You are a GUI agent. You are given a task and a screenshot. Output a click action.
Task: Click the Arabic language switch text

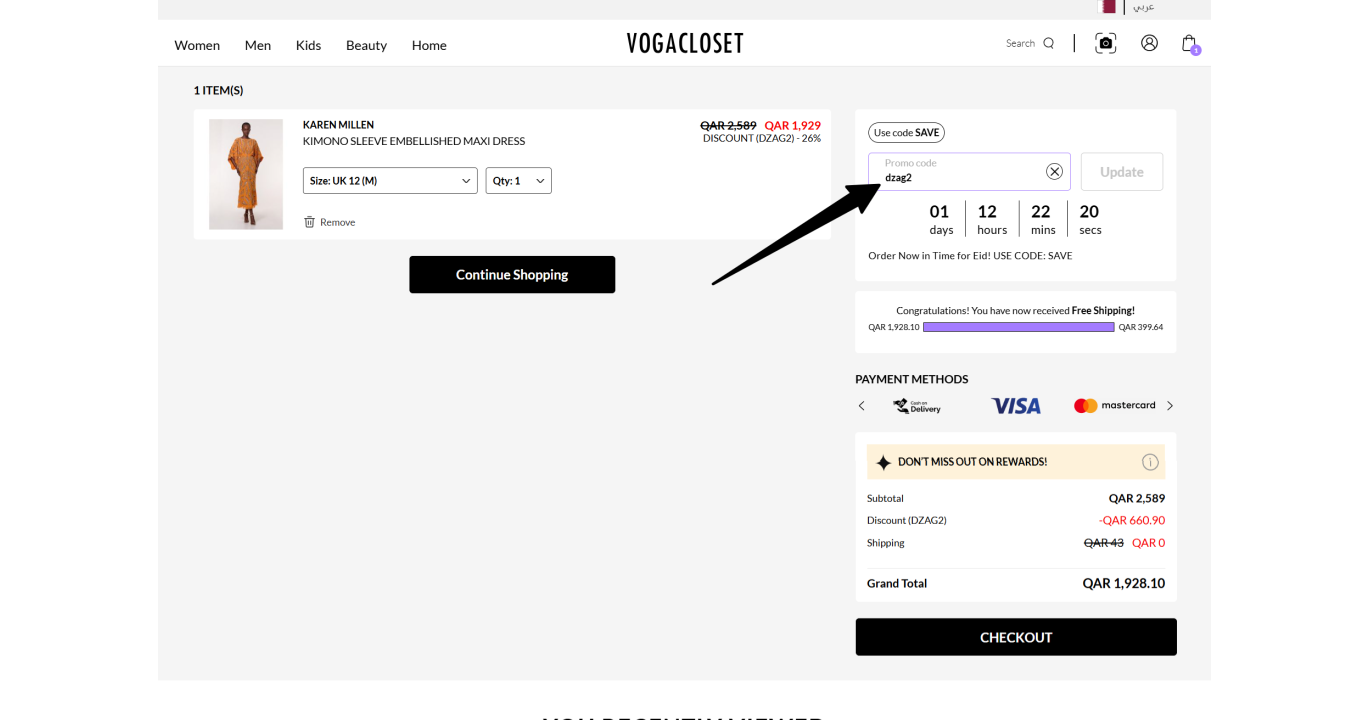(1143, 6)
